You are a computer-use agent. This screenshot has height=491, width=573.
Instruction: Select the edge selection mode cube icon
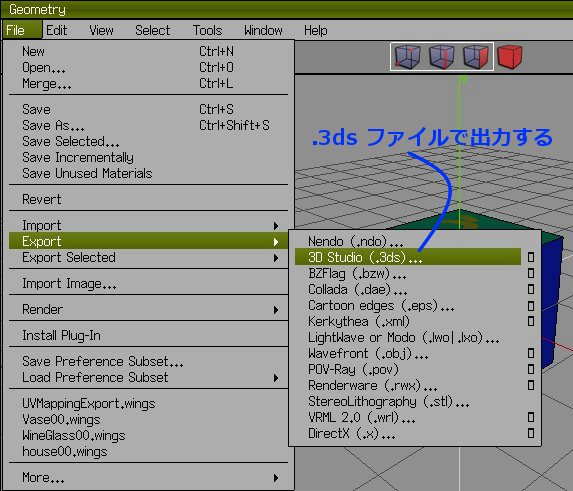[442, 57]
